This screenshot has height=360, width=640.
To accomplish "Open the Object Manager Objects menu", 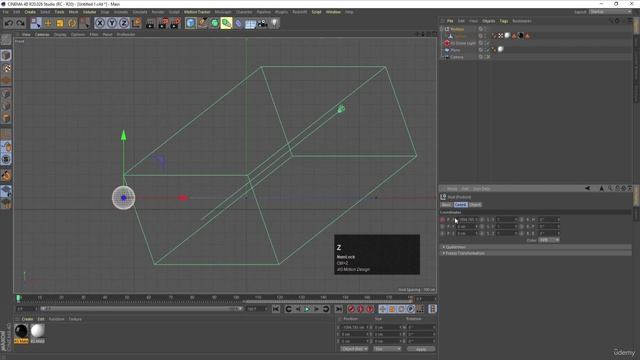I will [489, 21].
